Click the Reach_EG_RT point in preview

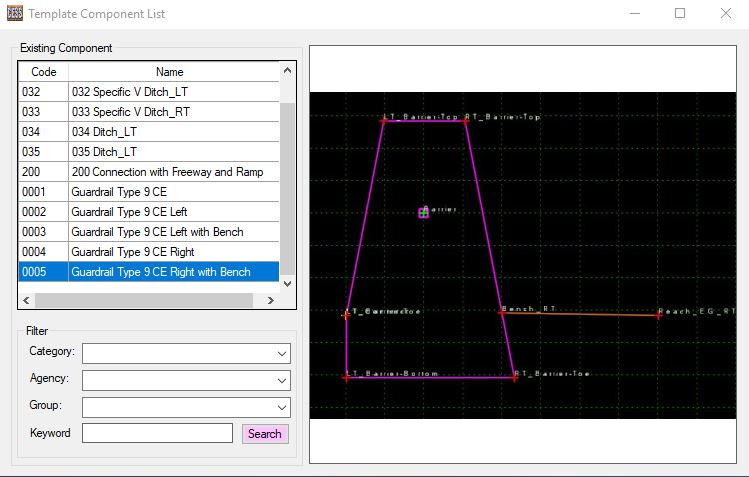point(659,315)
